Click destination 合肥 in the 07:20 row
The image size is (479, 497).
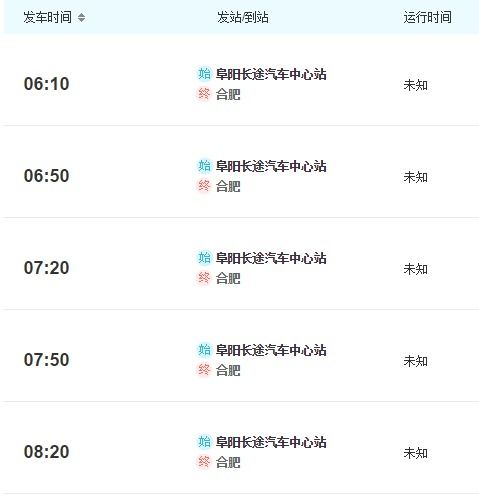pos(228,278)
